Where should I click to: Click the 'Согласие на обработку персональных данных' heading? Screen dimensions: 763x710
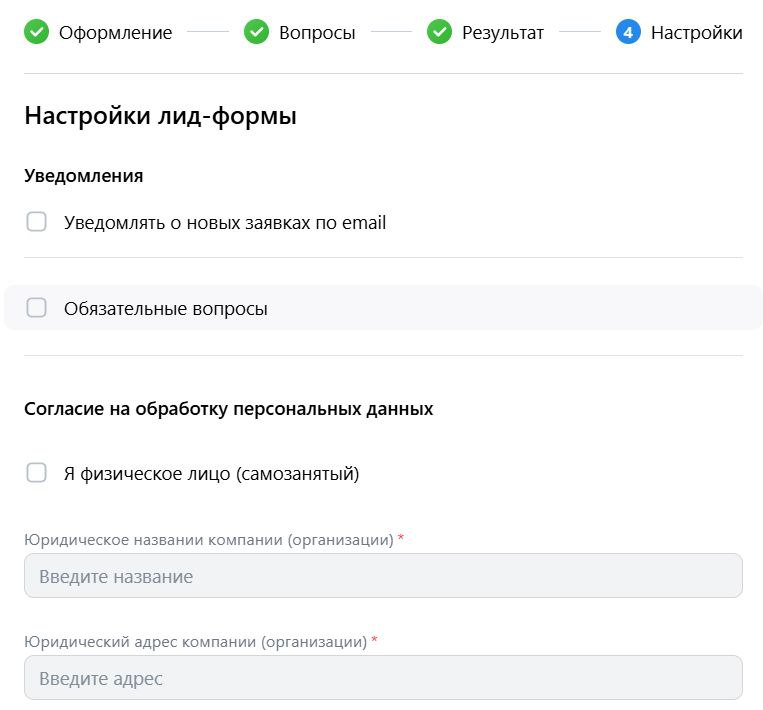[228, 409]
